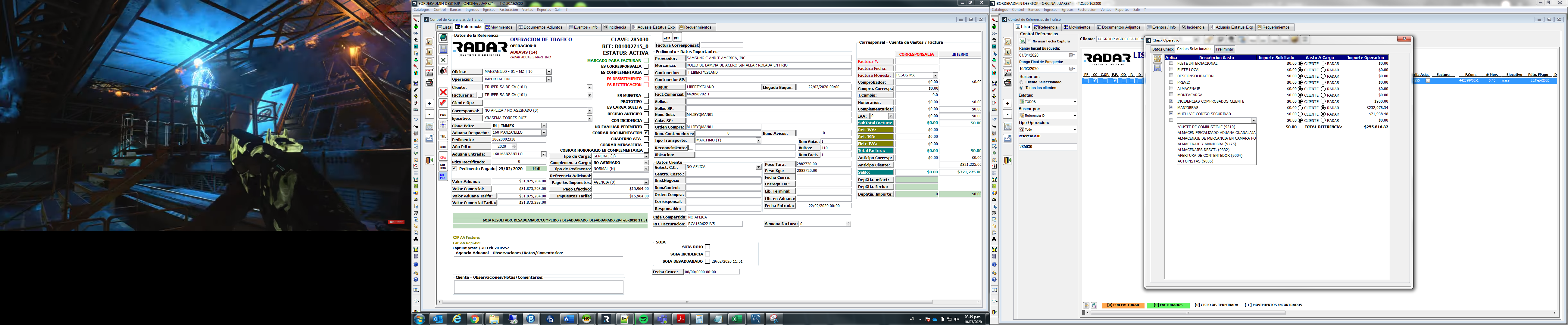Switch to Datos Check tab
Image resolution: width=1568 pixels, height=325 pixels.
pos(1162,49)
